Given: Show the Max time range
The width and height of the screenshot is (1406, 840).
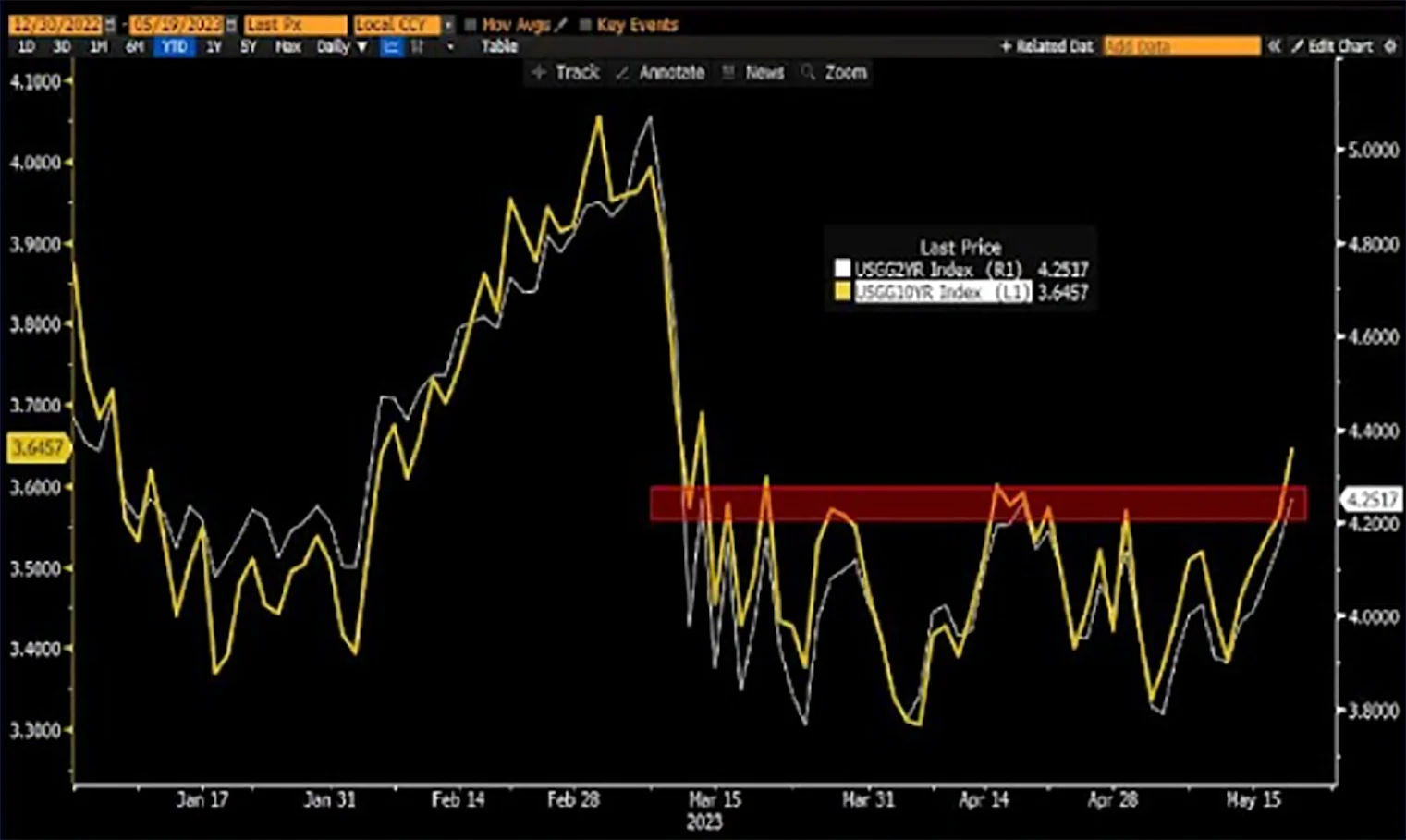Looking at the screenshot, I should click(288, 46).
